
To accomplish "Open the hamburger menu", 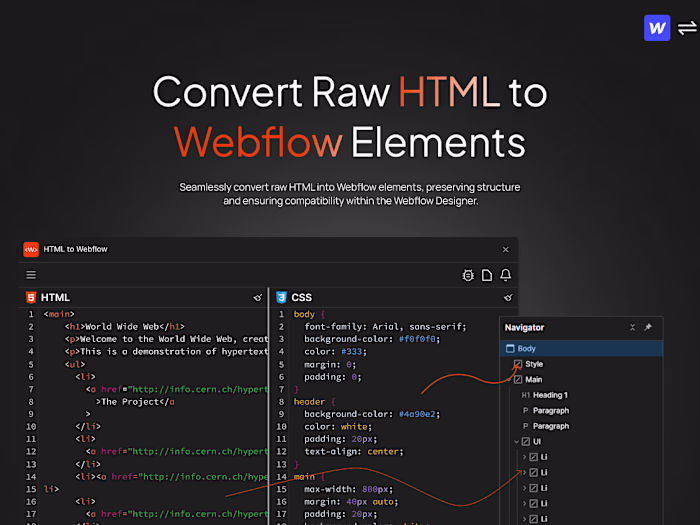I will 31,275.
